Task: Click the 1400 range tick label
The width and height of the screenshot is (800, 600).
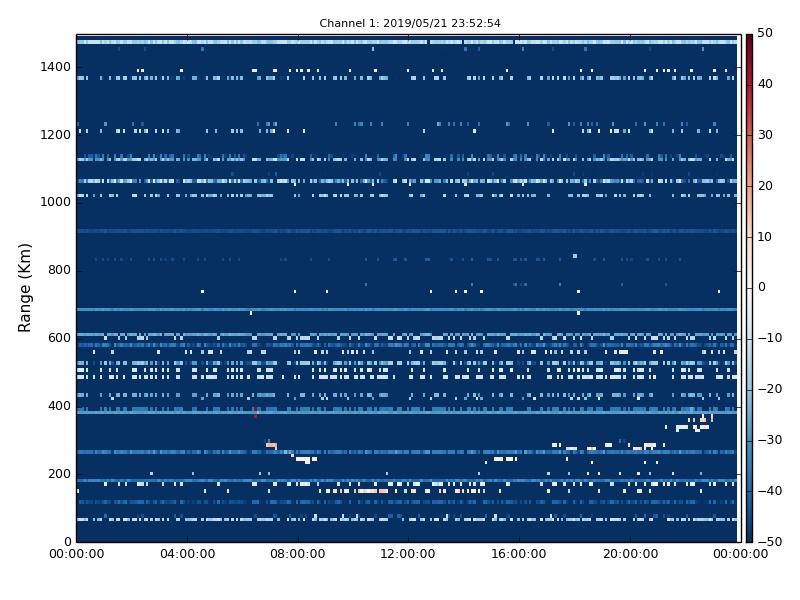Action: click(x=56, y=67)
